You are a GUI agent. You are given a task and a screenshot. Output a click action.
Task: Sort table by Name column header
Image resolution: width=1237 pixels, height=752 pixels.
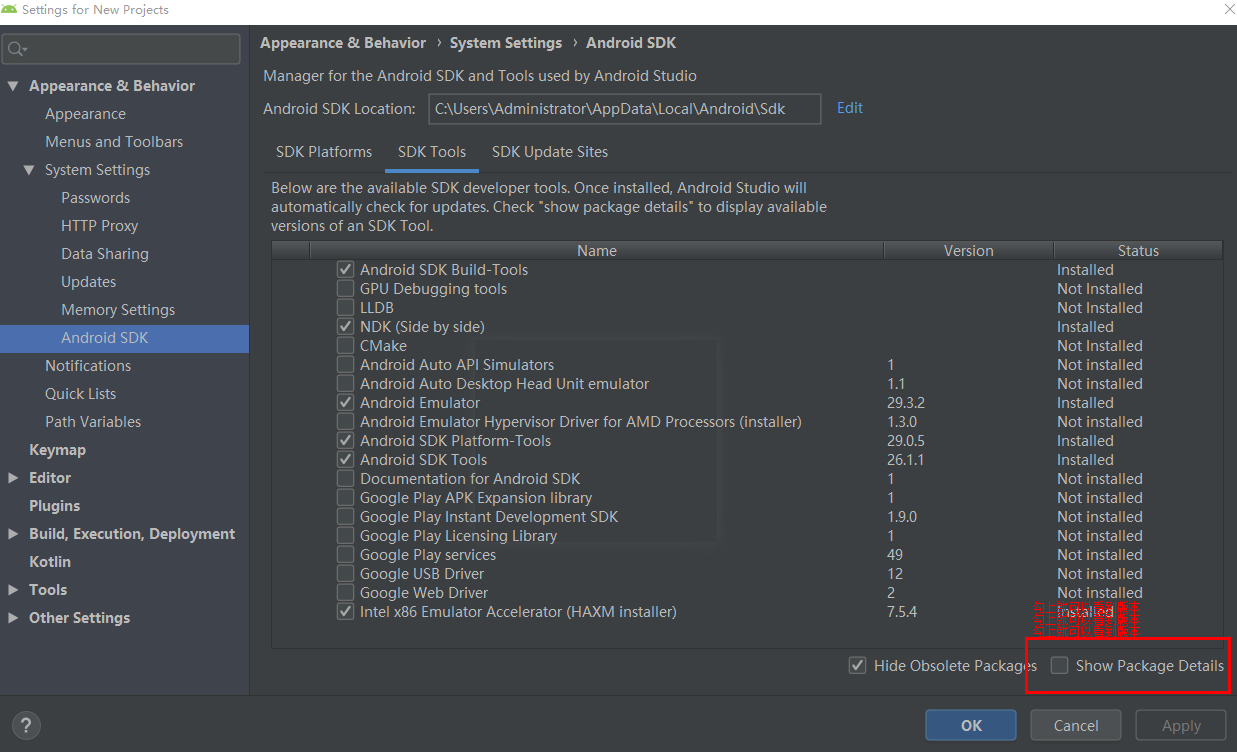tap(597, 251)
